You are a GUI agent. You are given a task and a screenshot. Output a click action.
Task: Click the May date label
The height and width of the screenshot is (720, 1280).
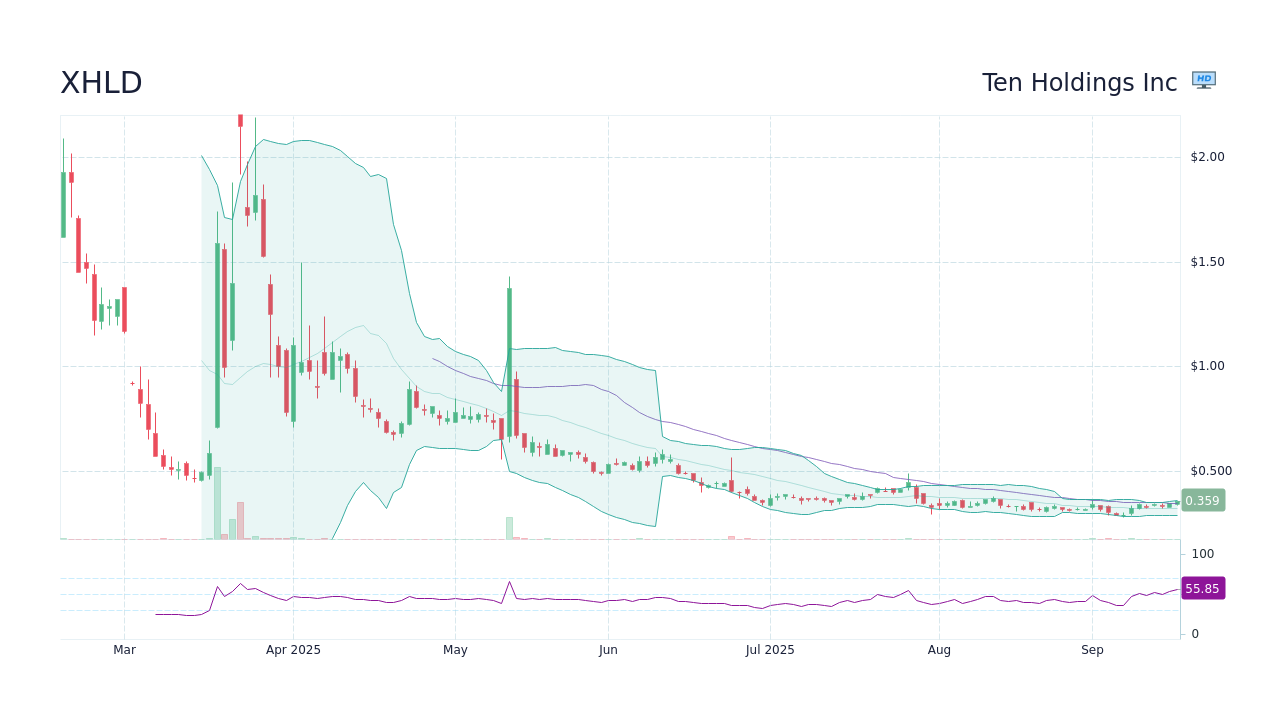(x=455, y=650)
